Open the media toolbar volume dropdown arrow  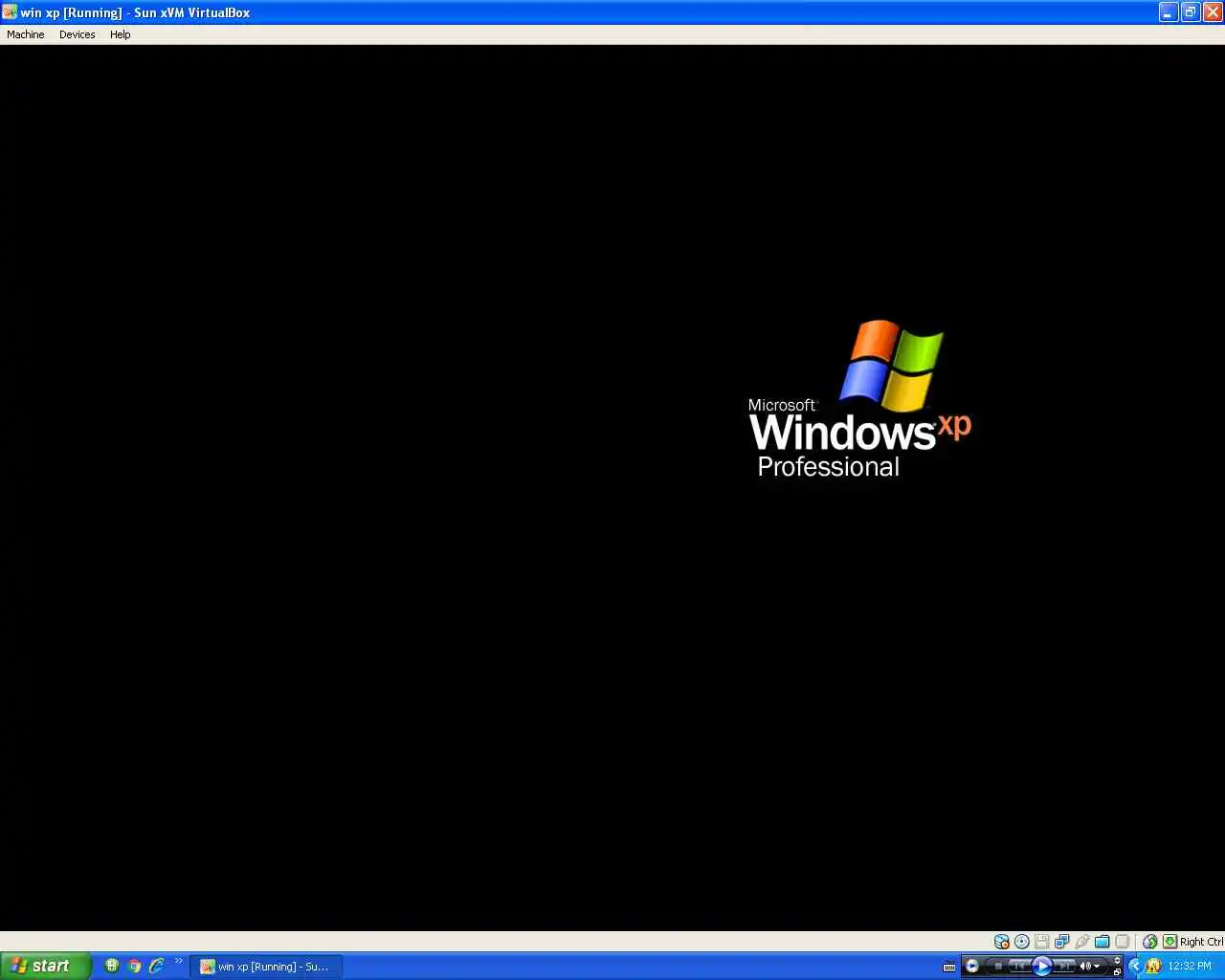tap(1097, 967)
